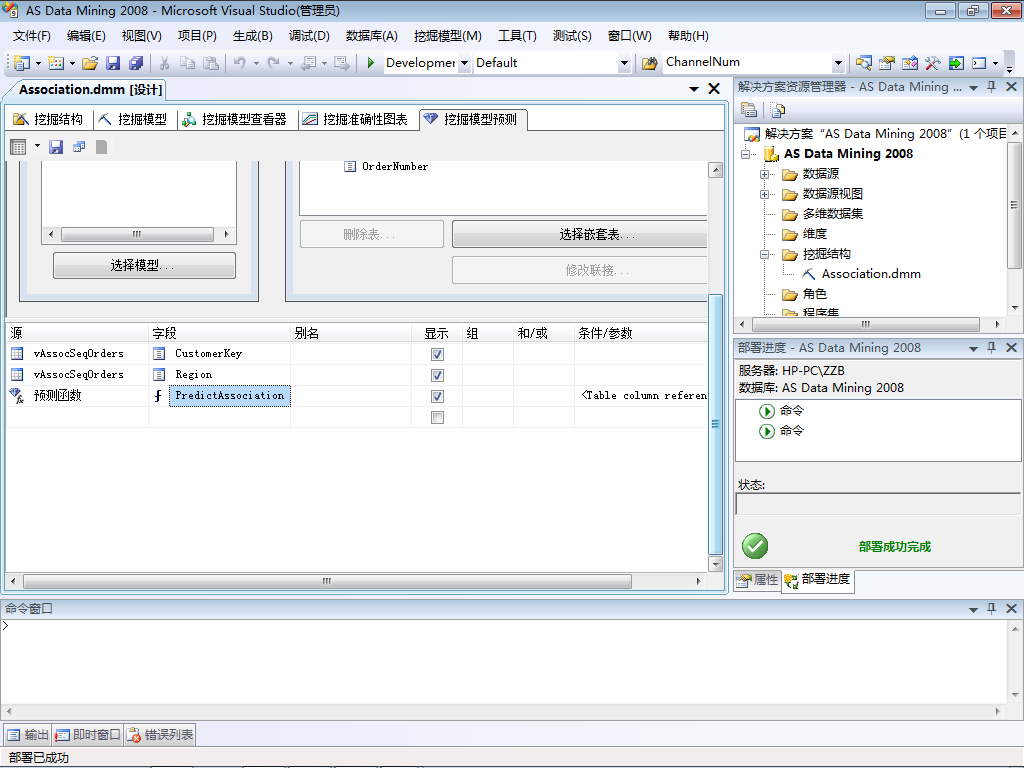Click the horizontal scrollbar of the design grid
The height and width of the screenshot is (768, 1024).
coord(327,581)
